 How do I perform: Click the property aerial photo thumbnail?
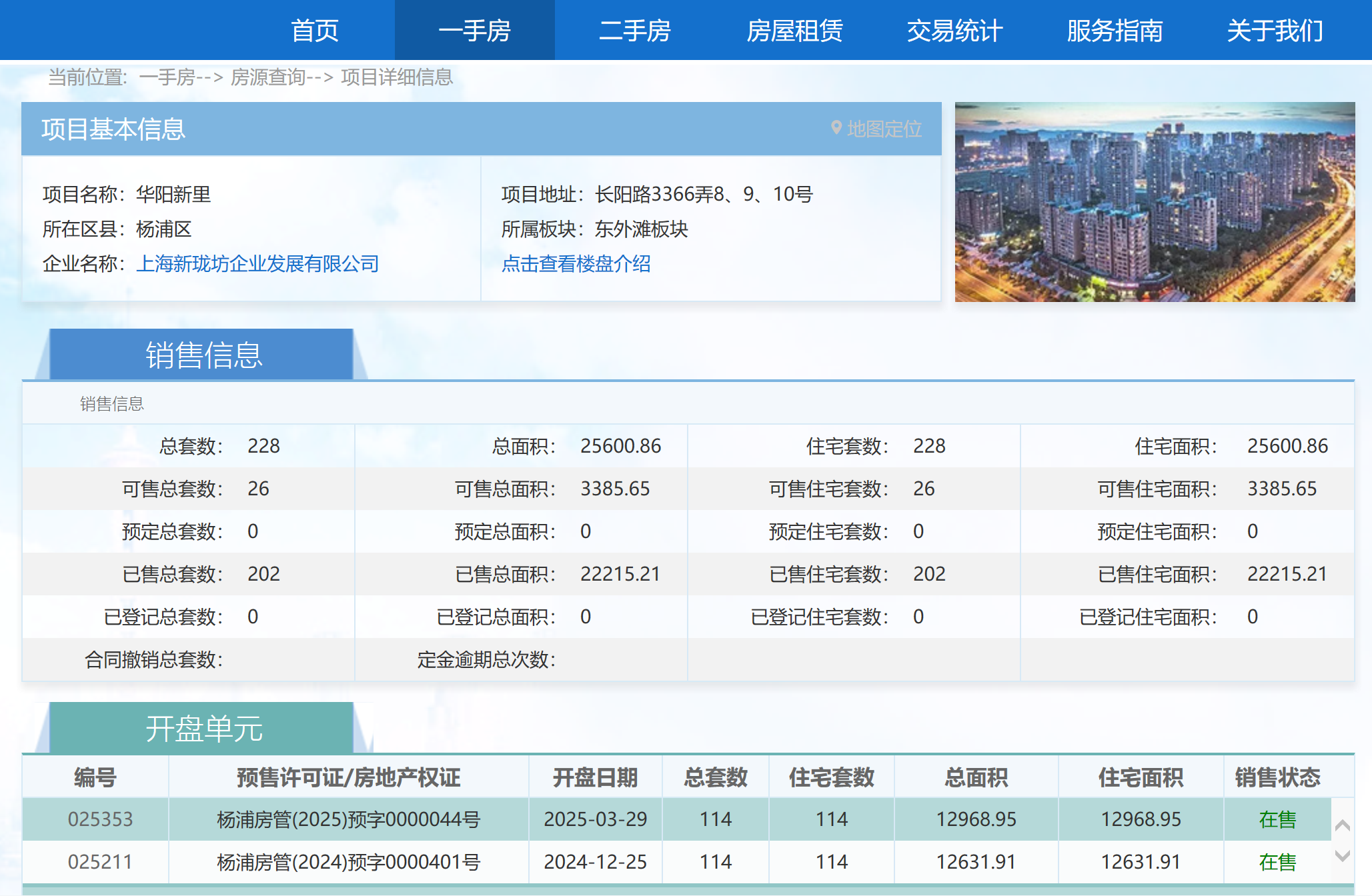coord(1154,201)
